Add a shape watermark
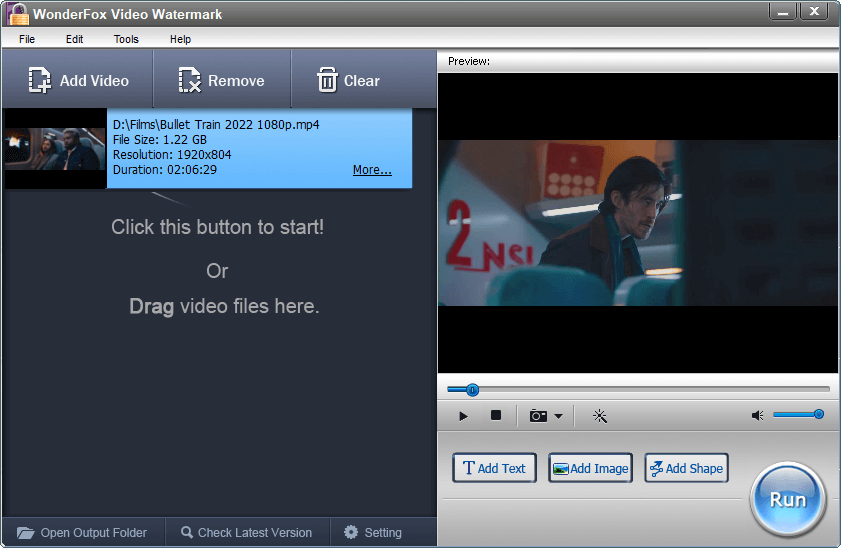 tap(686, 468)
